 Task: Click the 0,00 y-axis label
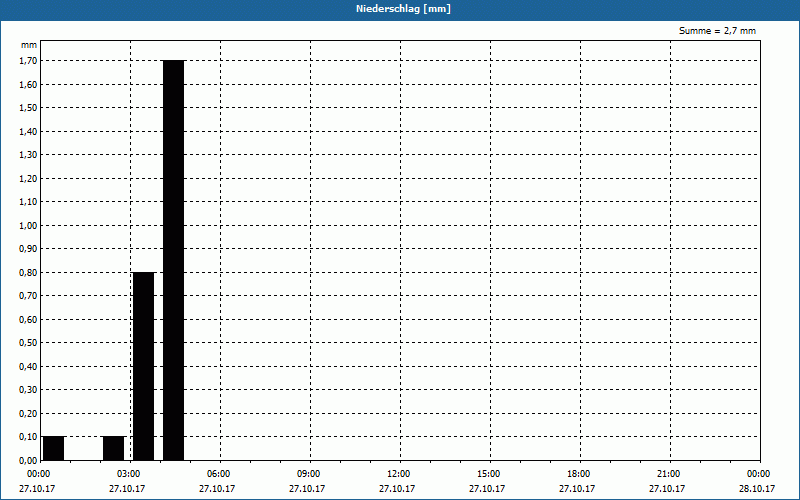click(x=28, y=461)
